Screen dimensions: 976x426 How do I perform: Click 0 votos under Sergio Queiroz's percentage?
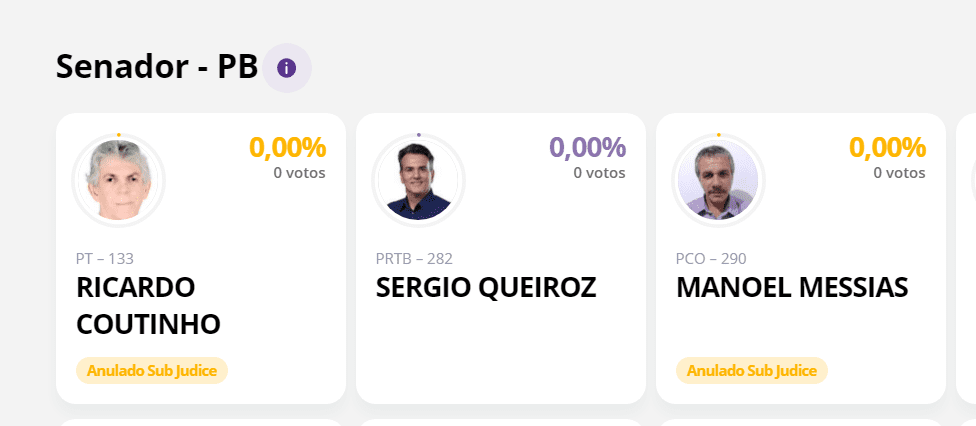click(599, 173)
